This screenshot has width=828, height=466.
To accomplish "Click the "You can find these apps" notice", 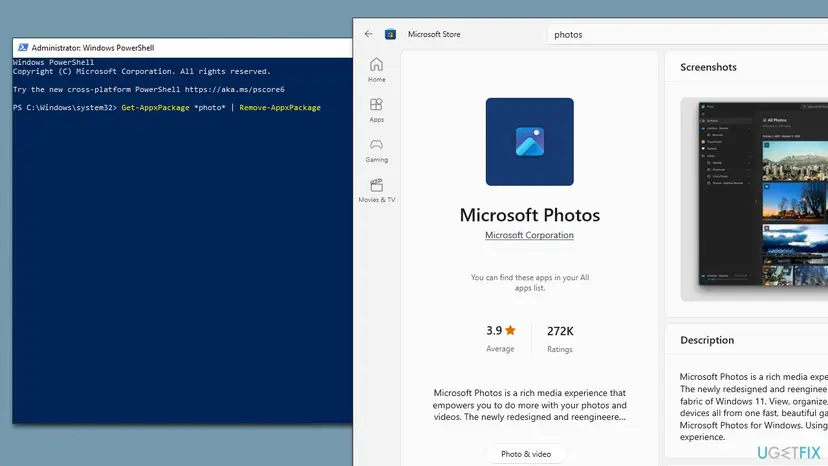I will click(x=530, y=283).
